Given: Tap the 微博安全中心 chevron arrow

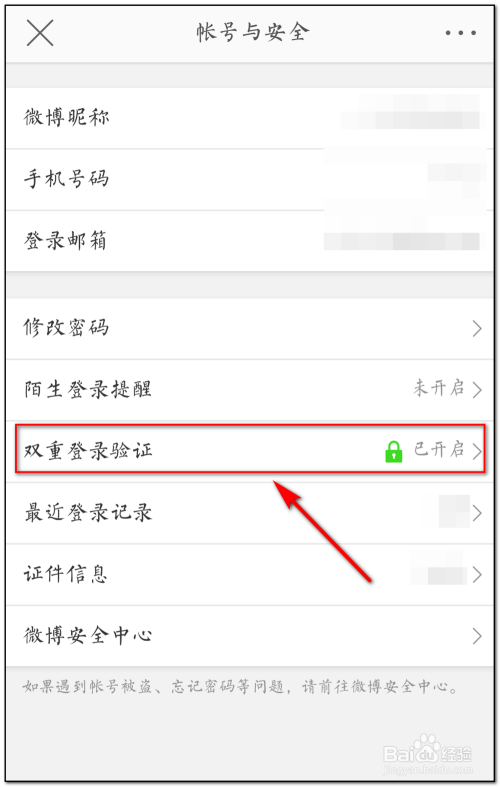Looking at the screenshot, I should click(476, 636).
